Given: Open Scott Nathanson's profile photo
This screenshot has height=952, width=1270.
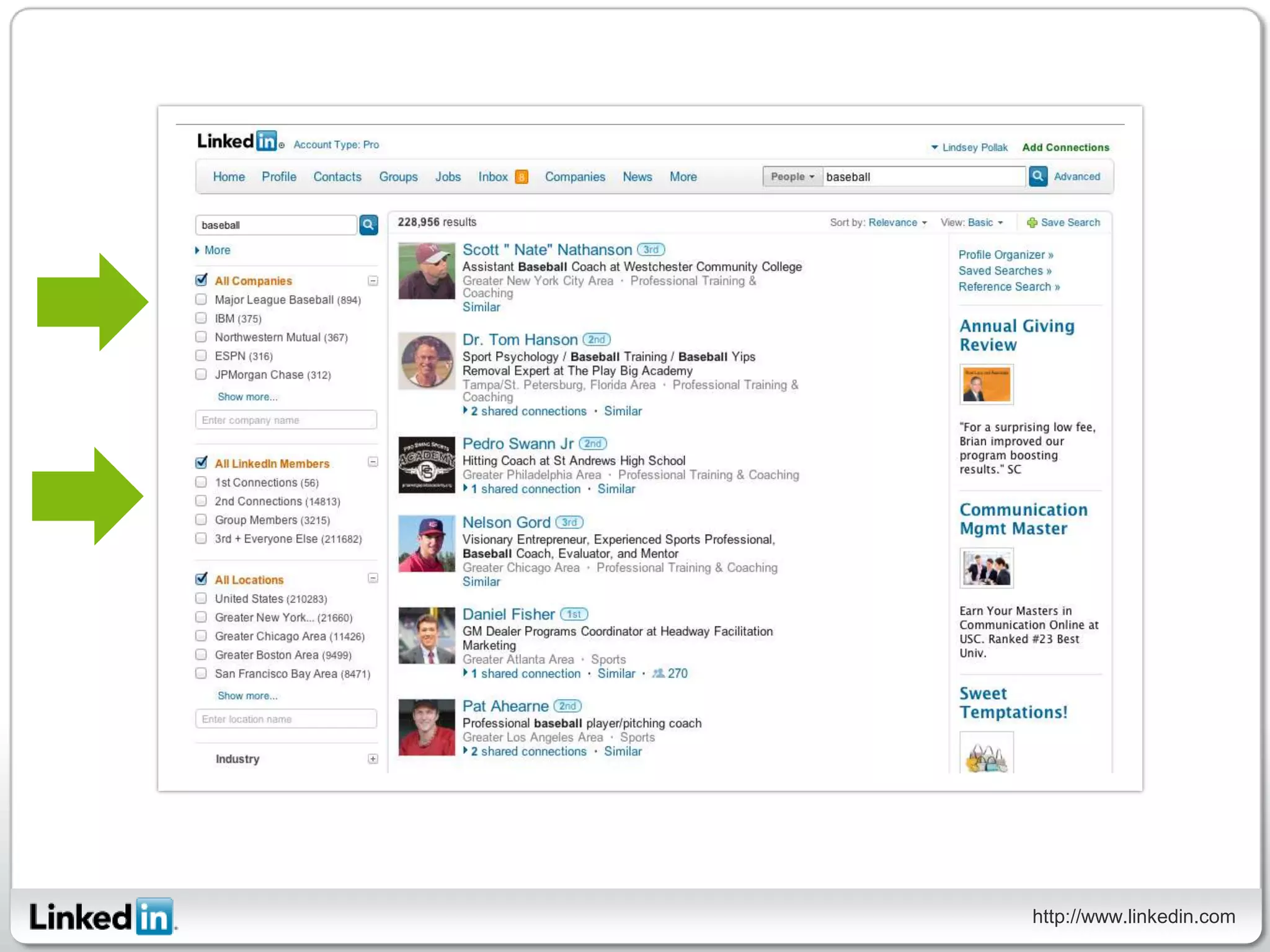Looking at the screenshot, I should tap(427, 271).
